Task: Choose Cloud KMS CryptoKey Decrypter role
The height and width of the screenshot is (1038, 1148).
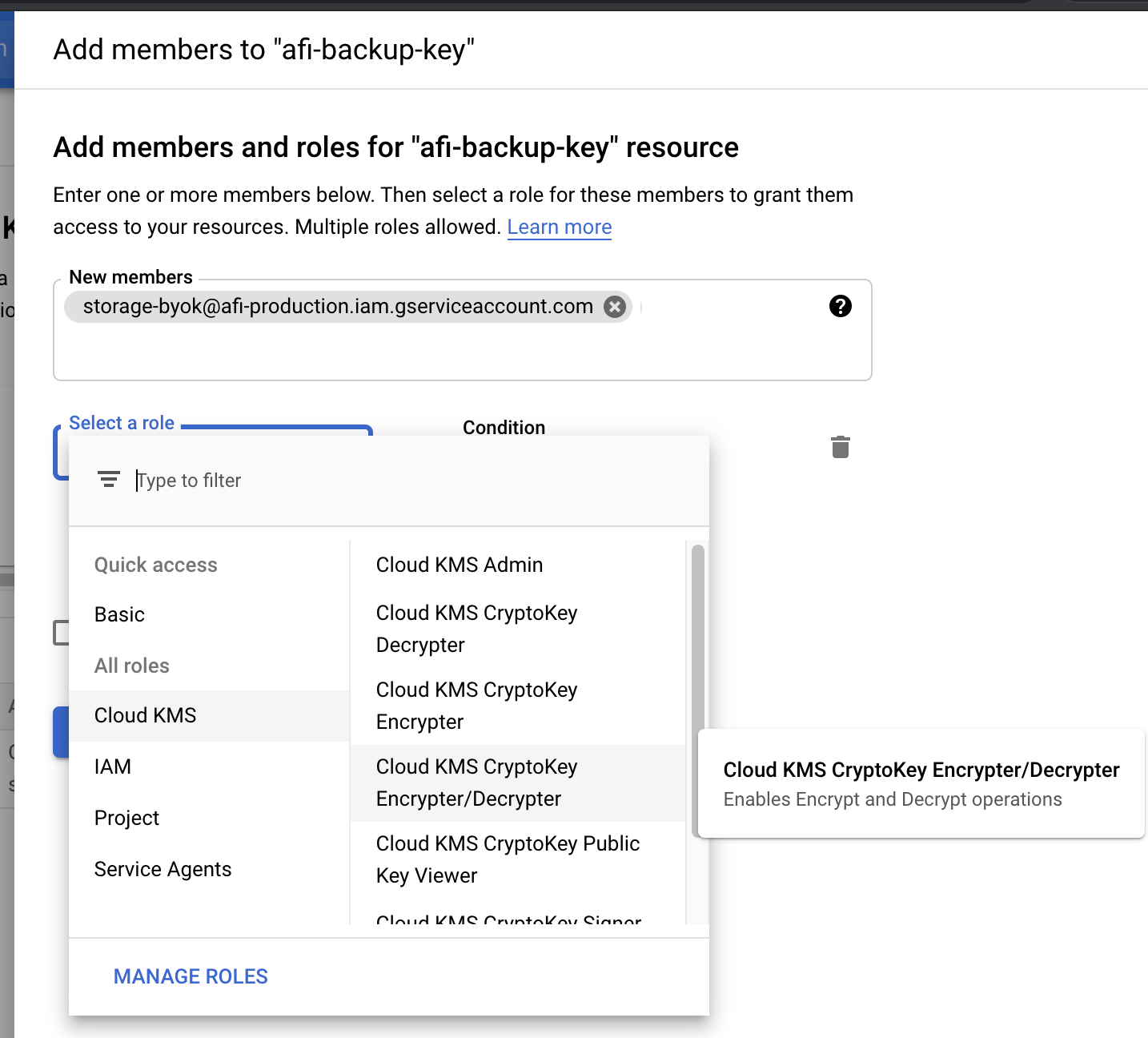Action: pos(518,629)
